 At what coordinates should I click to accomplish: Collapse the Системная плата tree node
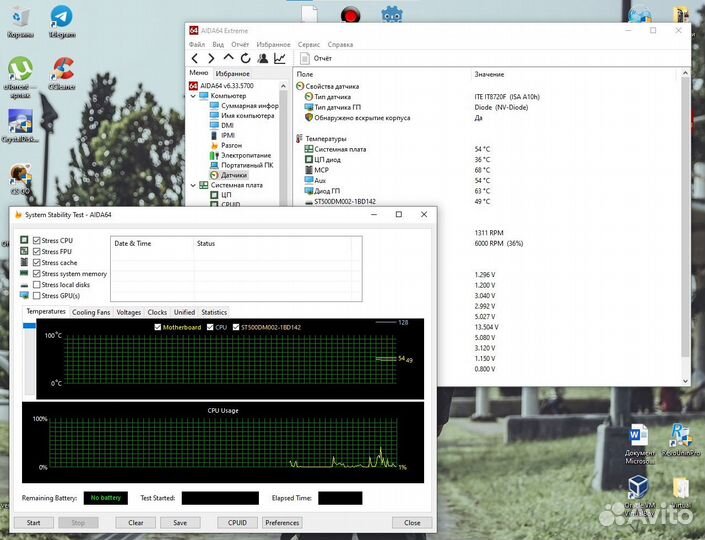click(193, 185)
